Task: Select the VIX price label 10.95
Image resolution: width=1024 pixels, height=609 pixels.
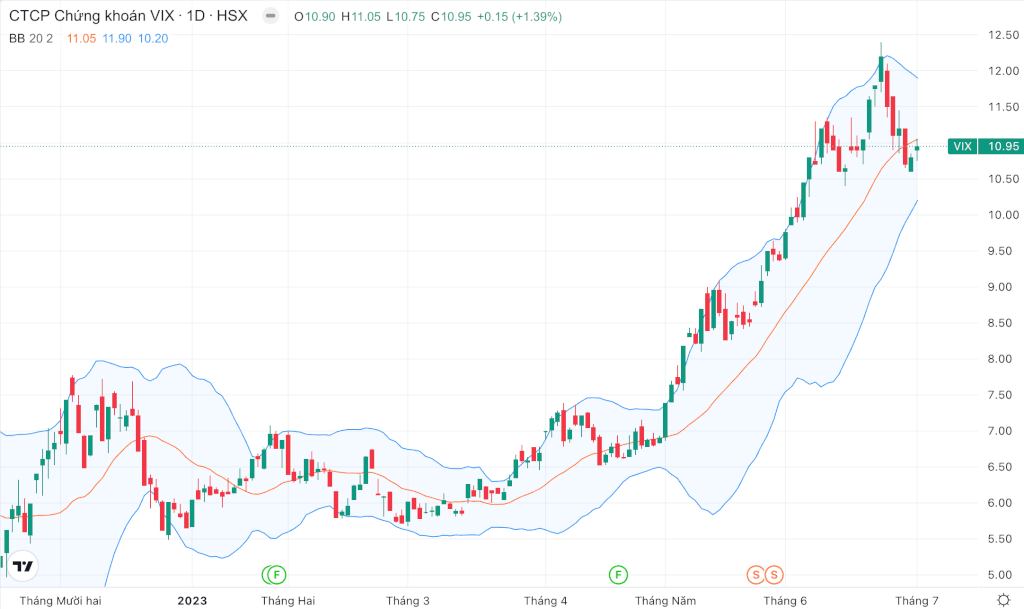Action: pyautogui.click(x=985, y=146)
